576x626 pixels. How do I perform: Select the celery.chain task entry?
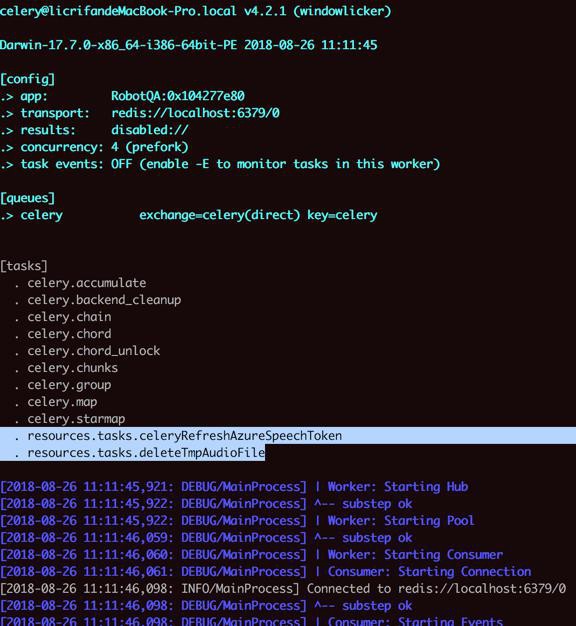[x=63, y=317]
